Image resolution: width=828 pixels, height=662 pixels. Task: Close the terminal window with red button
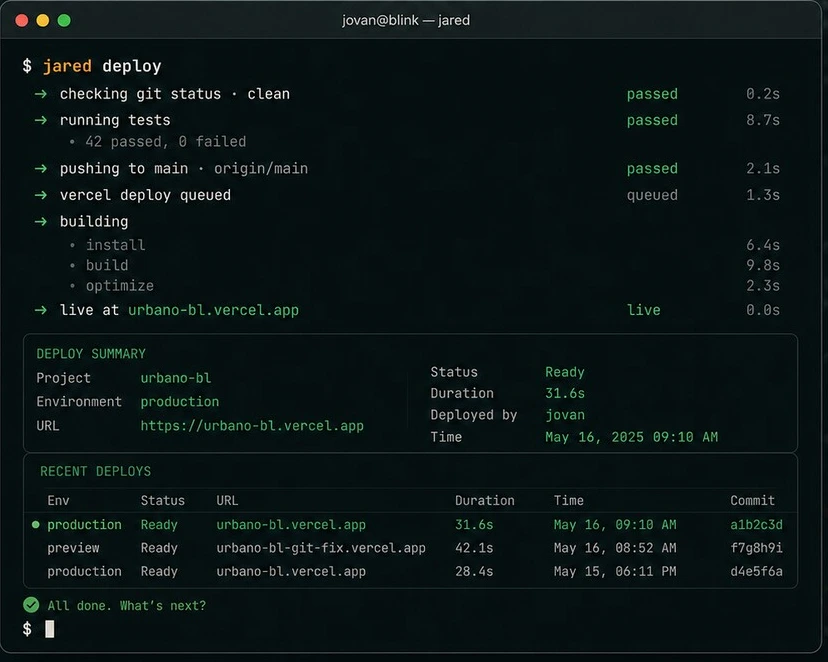tap(22, 21)
